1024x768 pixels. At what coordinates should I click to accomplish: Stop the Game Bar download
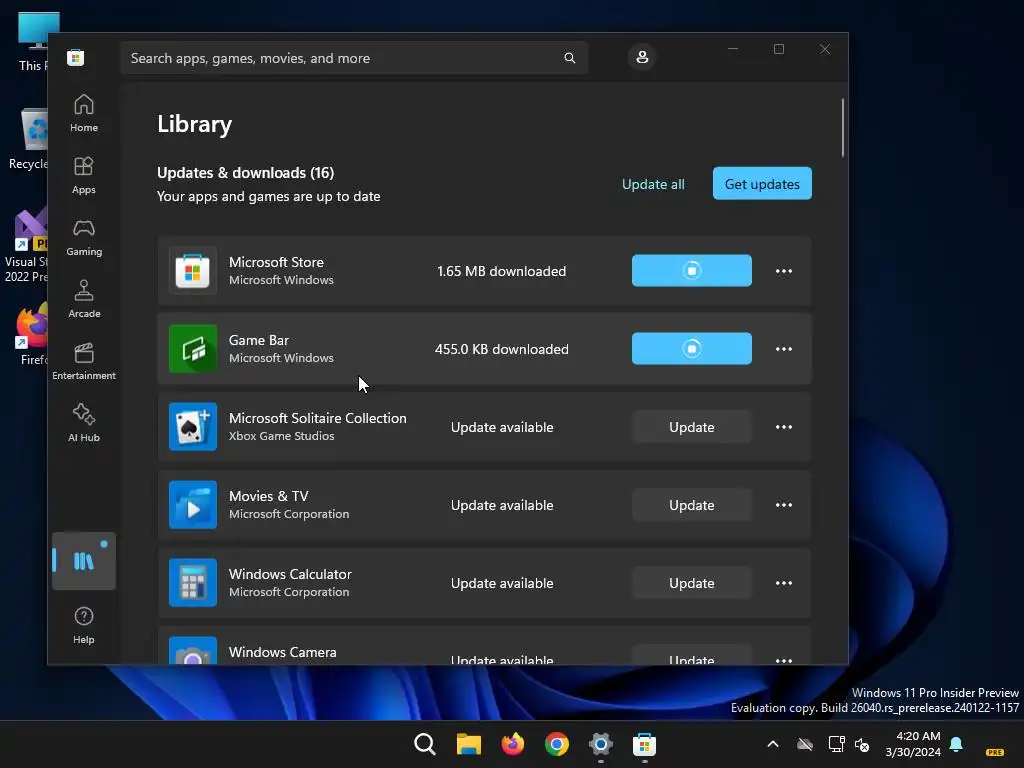pyautogui.click(x=692, y=348)
